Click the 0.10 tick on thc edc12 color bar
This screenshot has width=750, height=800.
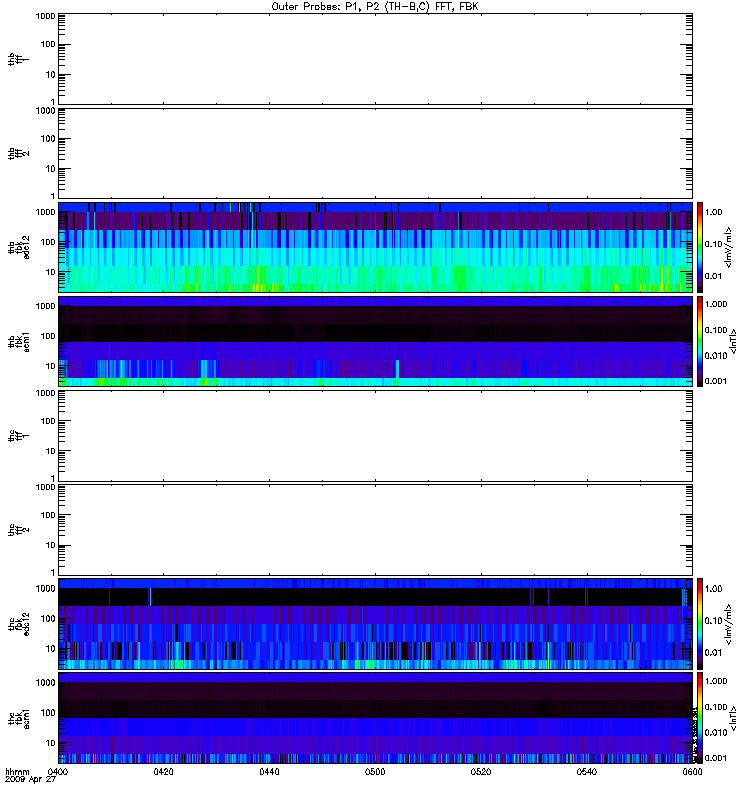(713, 620)
